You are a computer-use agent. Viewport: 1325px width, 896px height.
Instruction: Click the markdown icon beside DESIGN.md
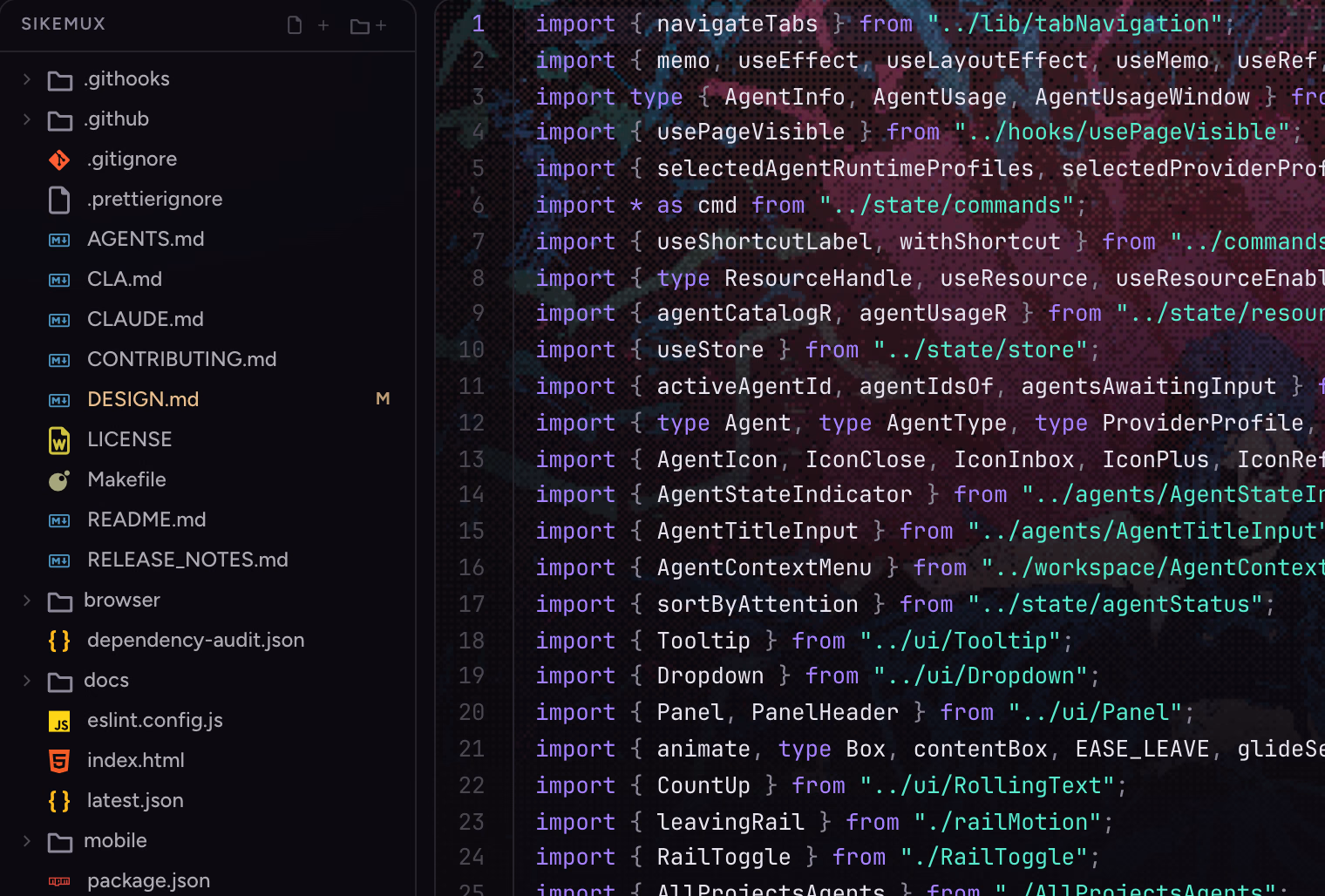pos(59,400)
